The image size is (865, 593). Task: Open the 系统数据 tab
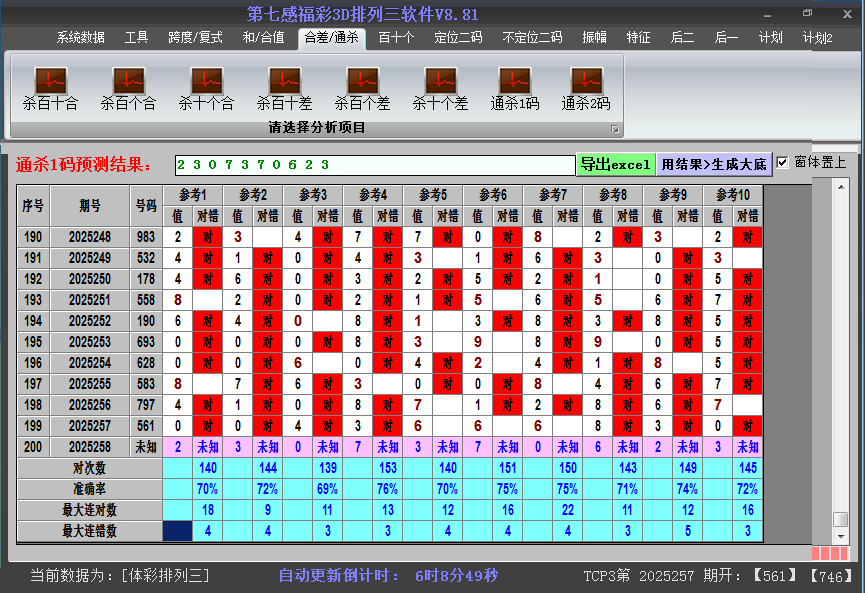[81, 38]
